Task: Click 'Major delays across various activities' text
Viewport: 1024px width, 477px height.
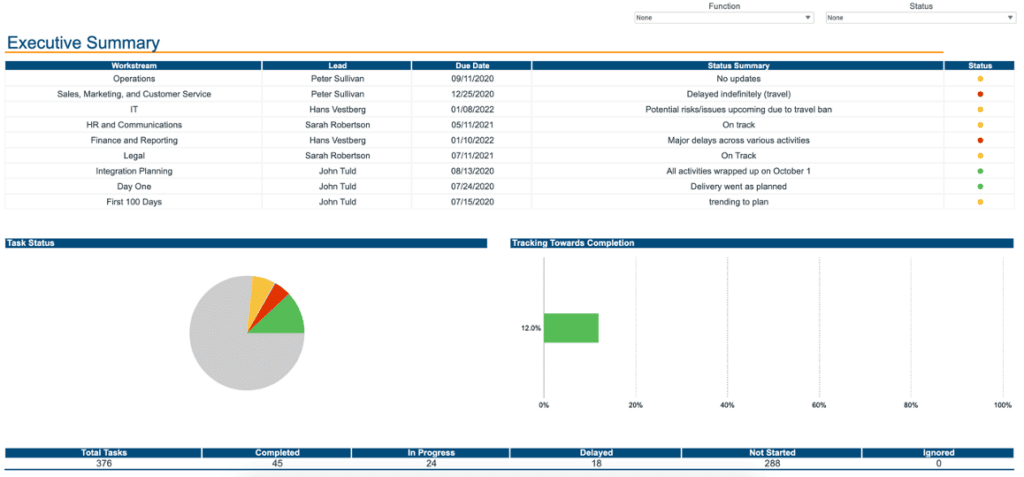Action: [738, 140]
